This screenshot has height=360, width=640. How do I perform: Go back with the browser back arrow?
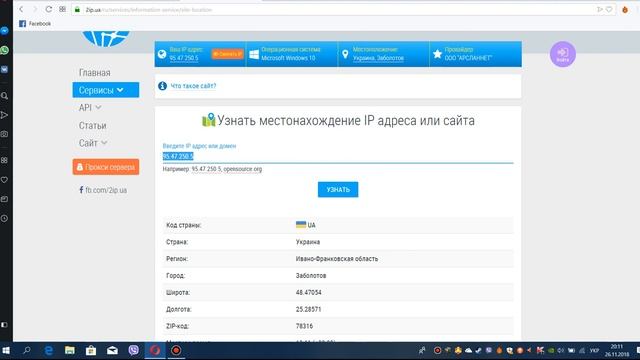21,9
